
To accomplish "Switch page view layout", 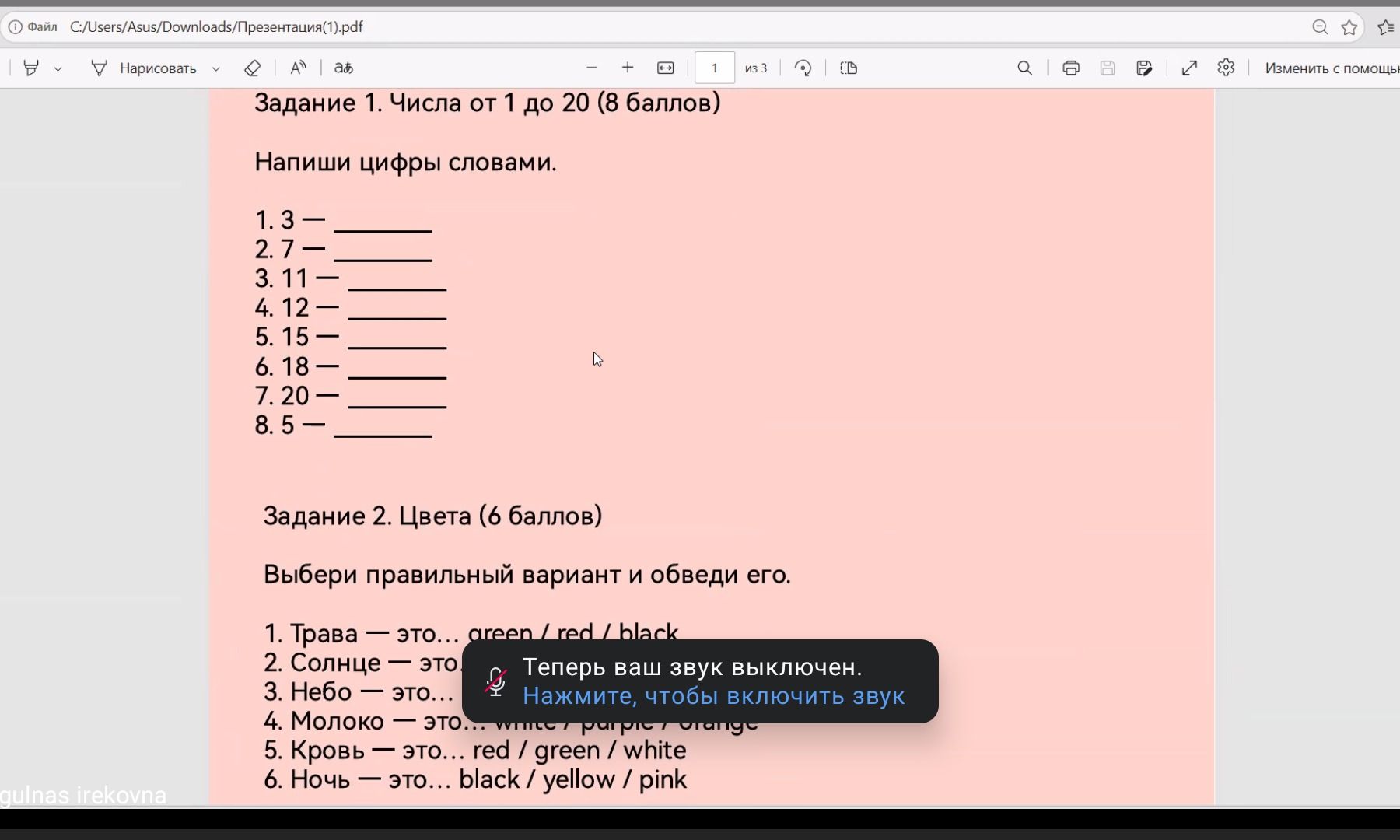I will [849, 68].
